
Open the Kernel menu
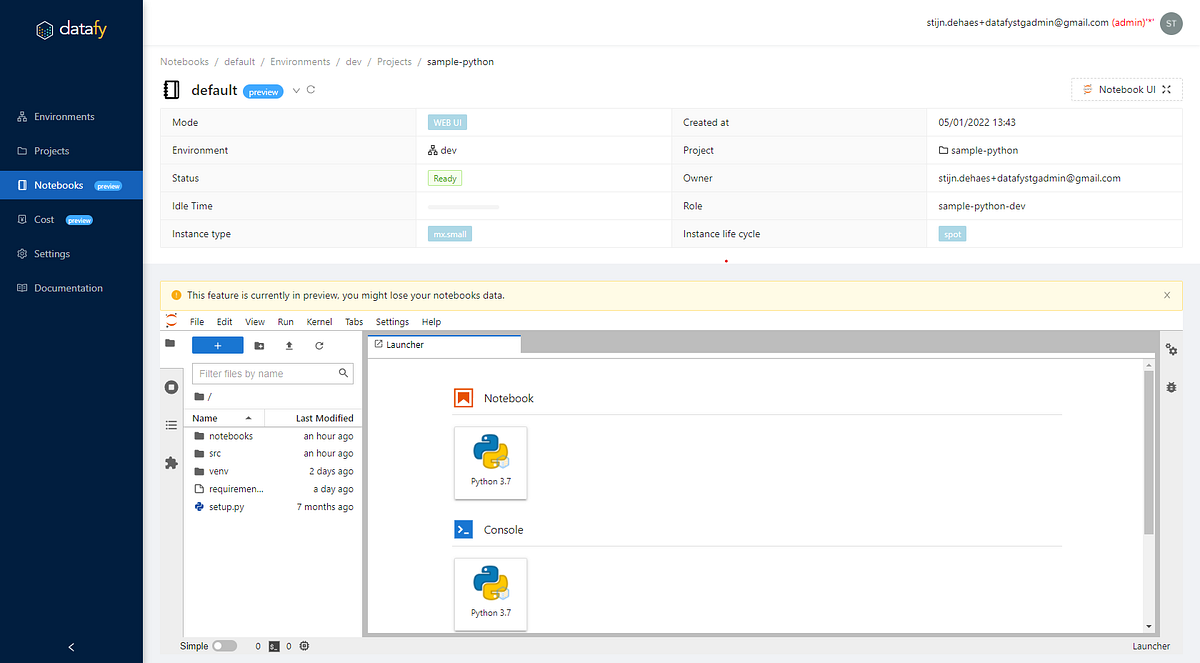(319, 322)
